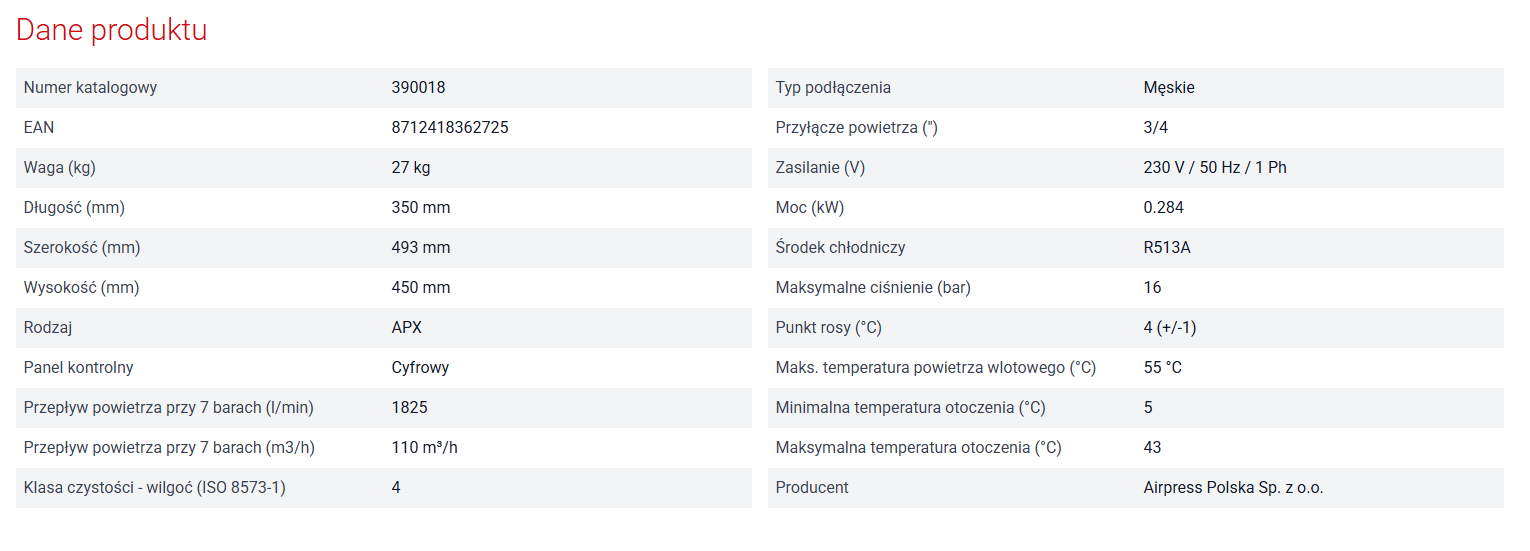1530x551 pixels.
Task: Click the 'Punkt rosy (°C)' label
Action: point(828,328)
